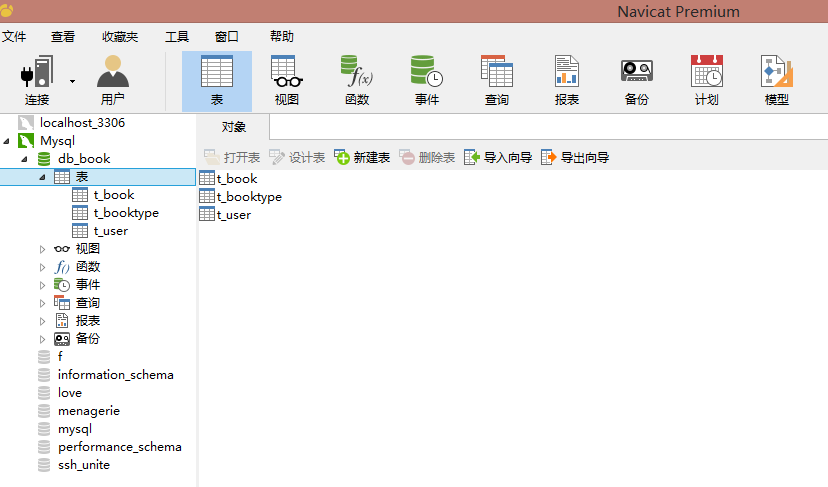Open the 备份 backup toolbar icon
Image resolution: width=828 pixels, height=487 pixels.
[636, 81]
